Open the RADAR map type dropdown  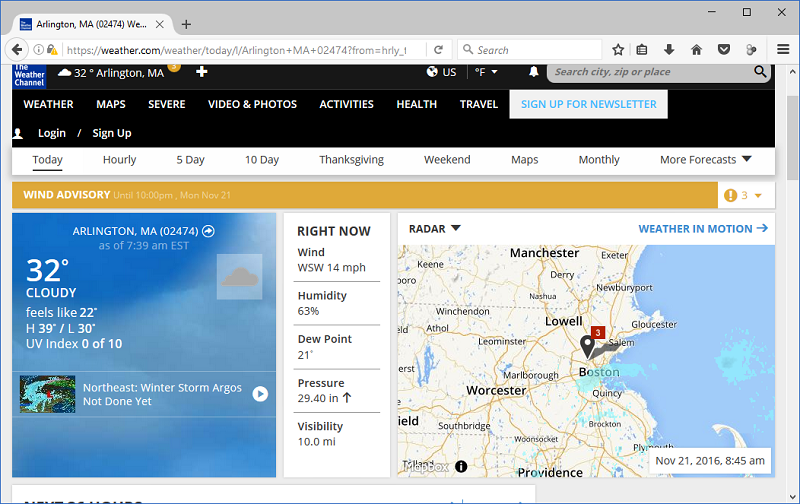(x=434, y=229)
